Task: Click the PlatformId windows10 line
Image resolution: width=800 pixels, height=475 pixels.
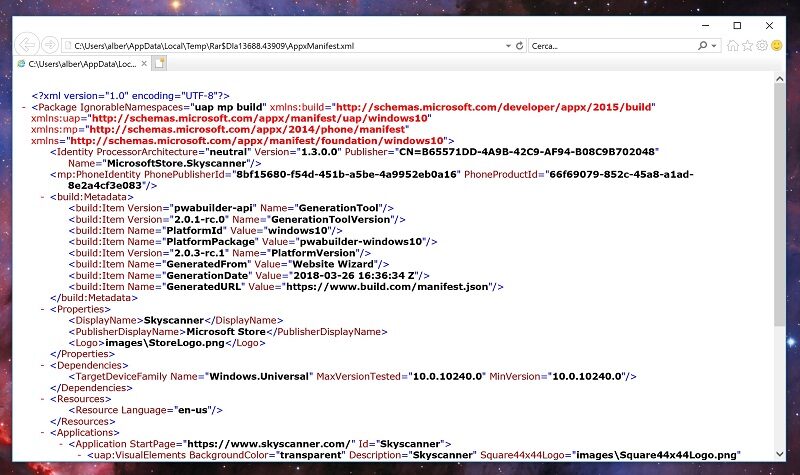Action: click(x=206, y=231)
